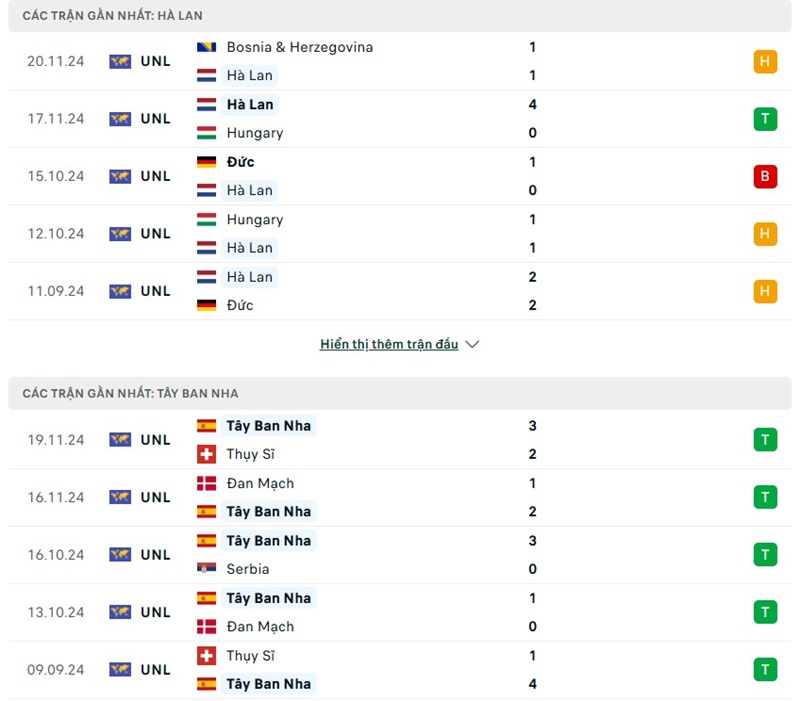
Task: Click the green T badge for the 13.10.24 match
Action: 765,612
